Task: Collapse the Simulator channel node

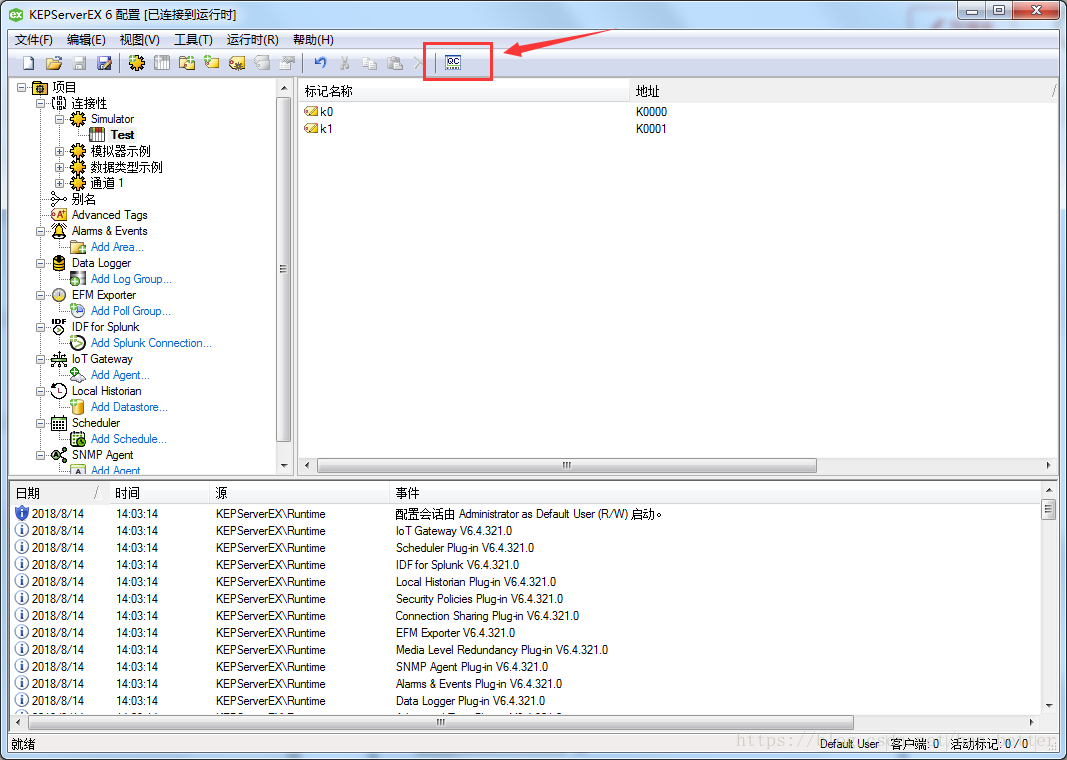Action: pyautogui.click(x=60, y=119)
